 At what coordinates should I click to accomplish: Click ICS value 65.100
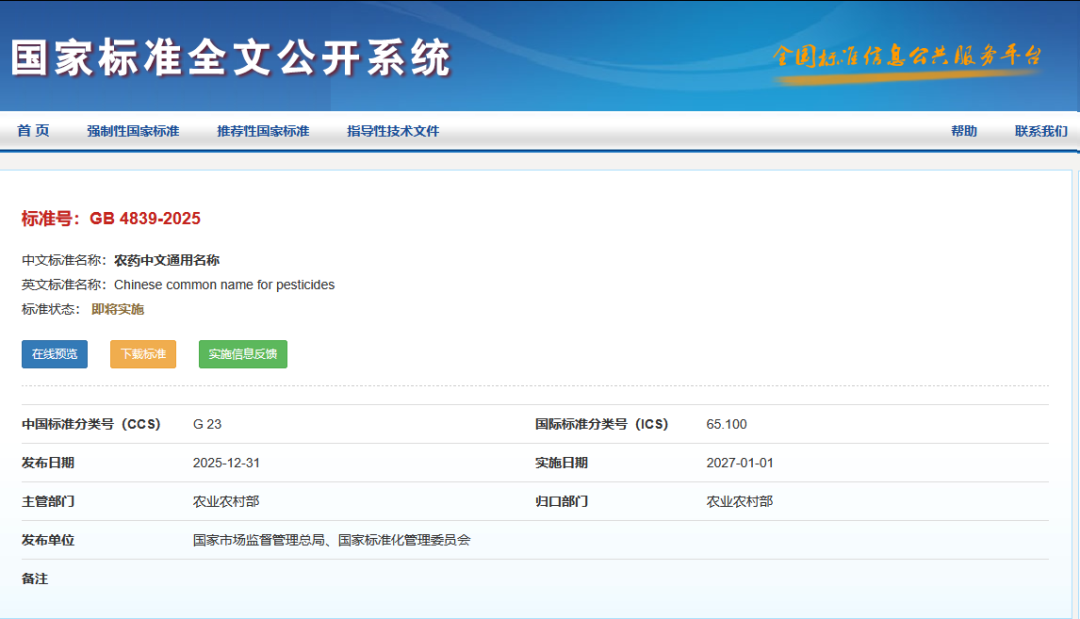(x=727, y=424)
